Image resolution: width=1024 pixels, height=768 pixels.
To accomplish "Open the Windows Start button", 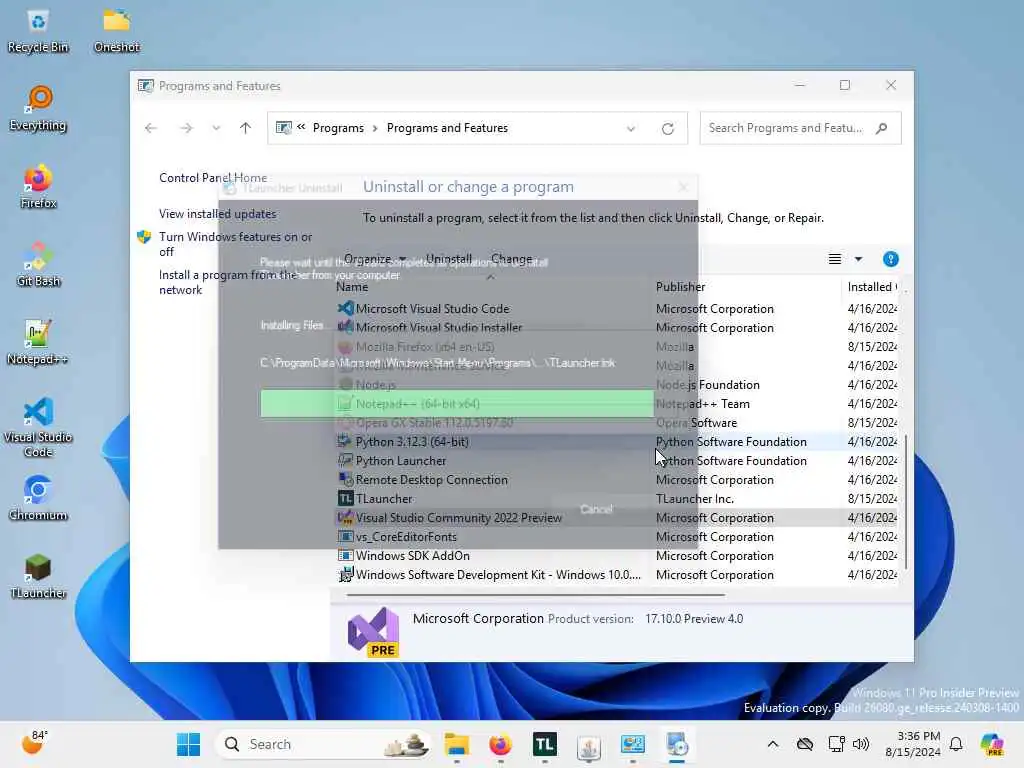I will click(189, 744).
